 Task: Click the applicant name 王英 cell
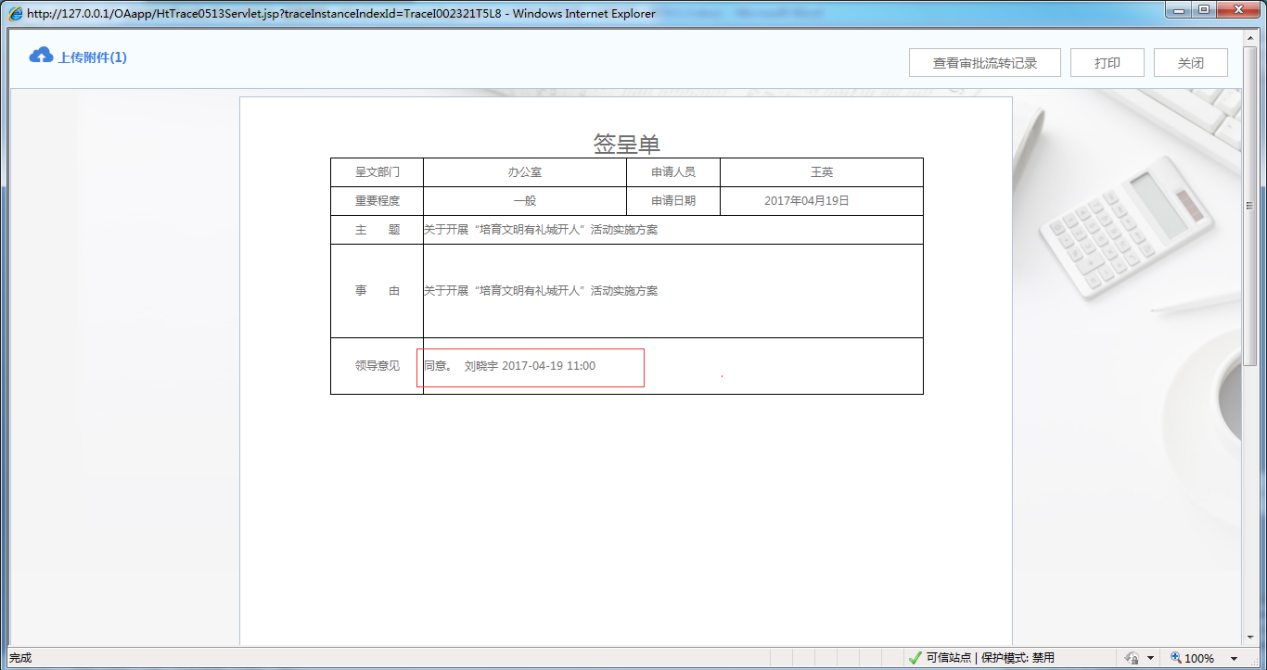[x=821, y=171]
